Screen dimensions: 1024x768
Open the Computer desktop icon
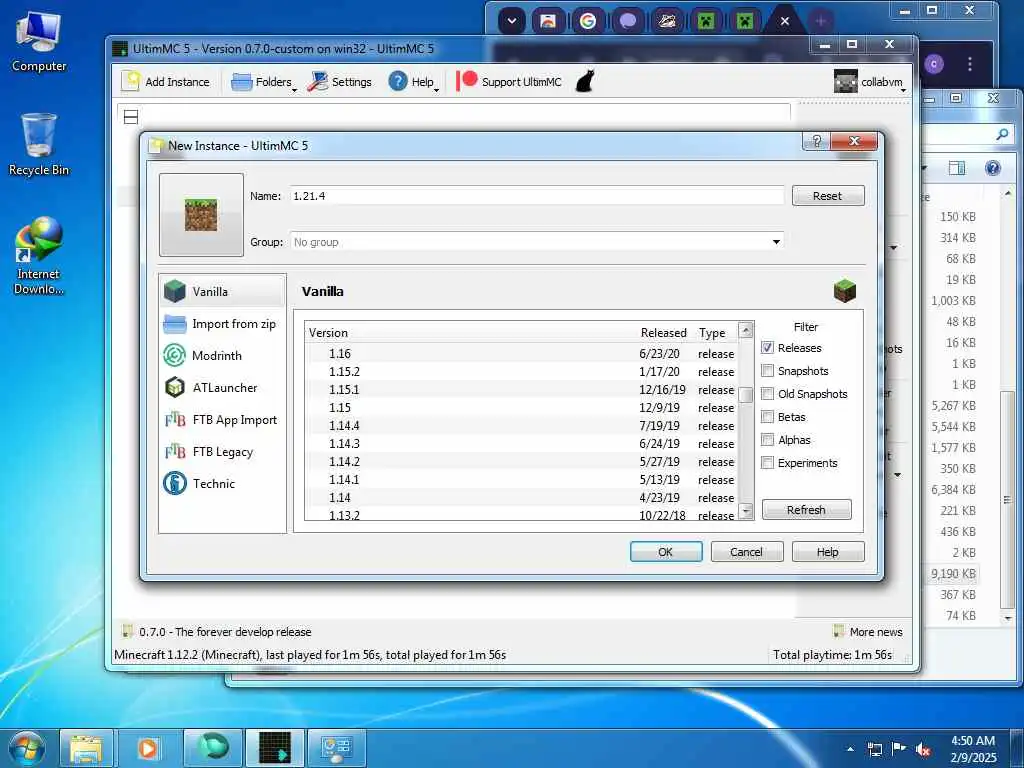point(39,42)
